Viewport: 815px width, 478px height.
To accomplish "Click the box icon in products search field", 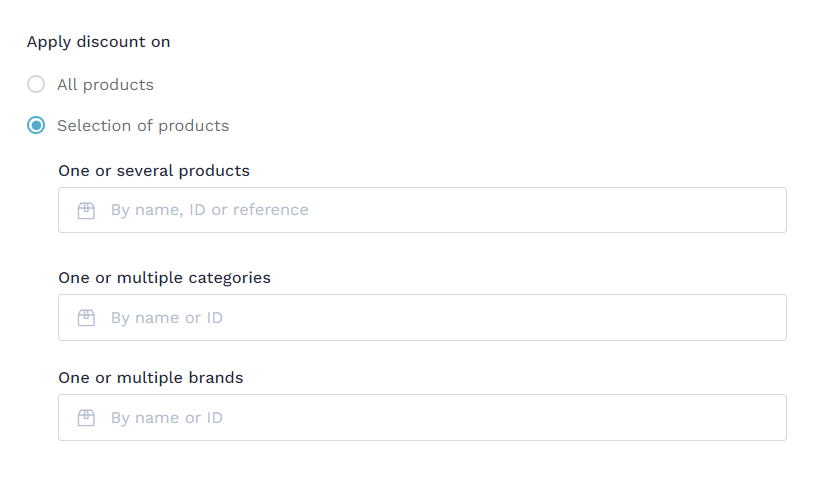I will [x=86, y=210].
